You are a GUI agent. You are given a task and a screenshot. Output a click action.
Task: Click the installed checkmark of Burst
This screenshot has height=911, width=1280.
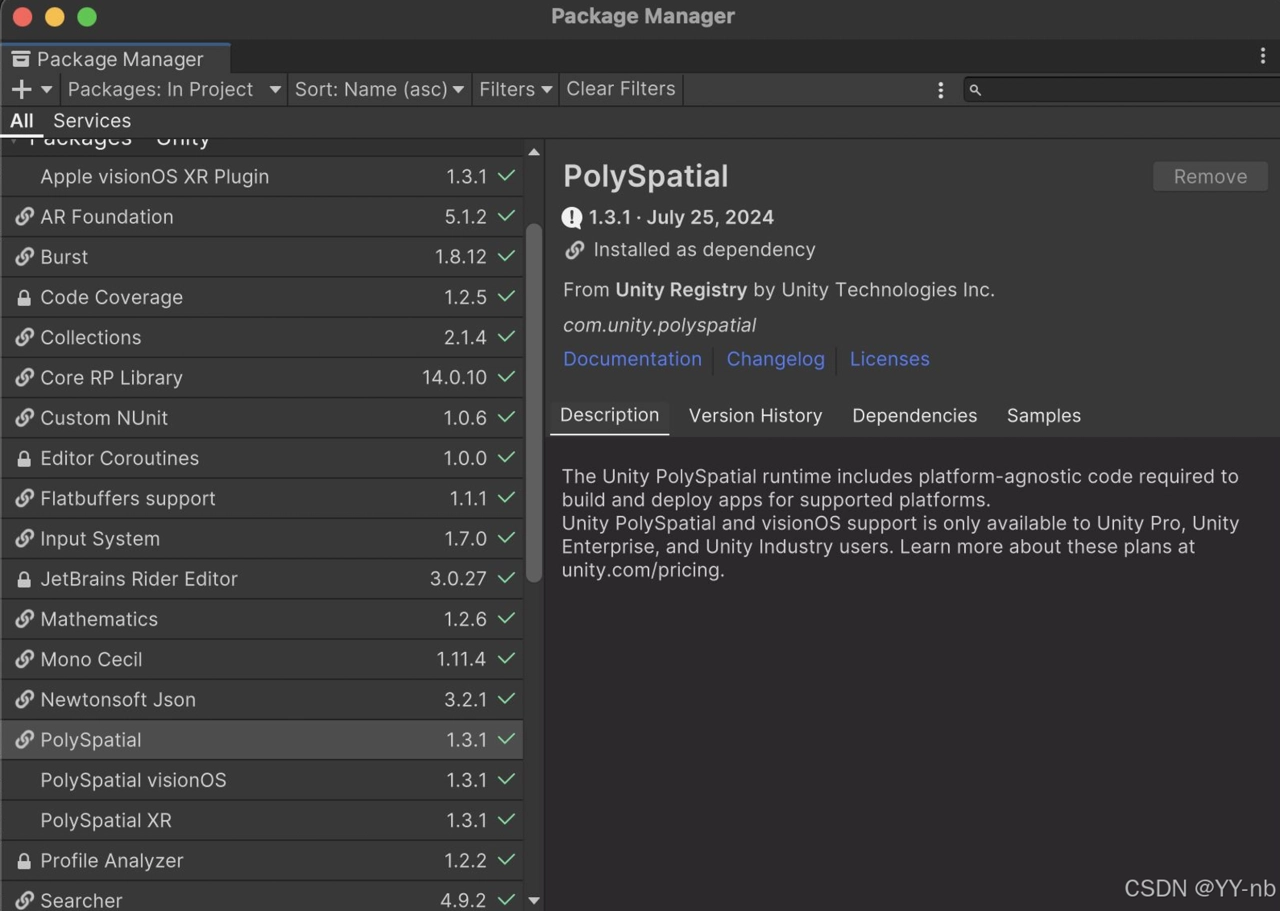point(507,256)
